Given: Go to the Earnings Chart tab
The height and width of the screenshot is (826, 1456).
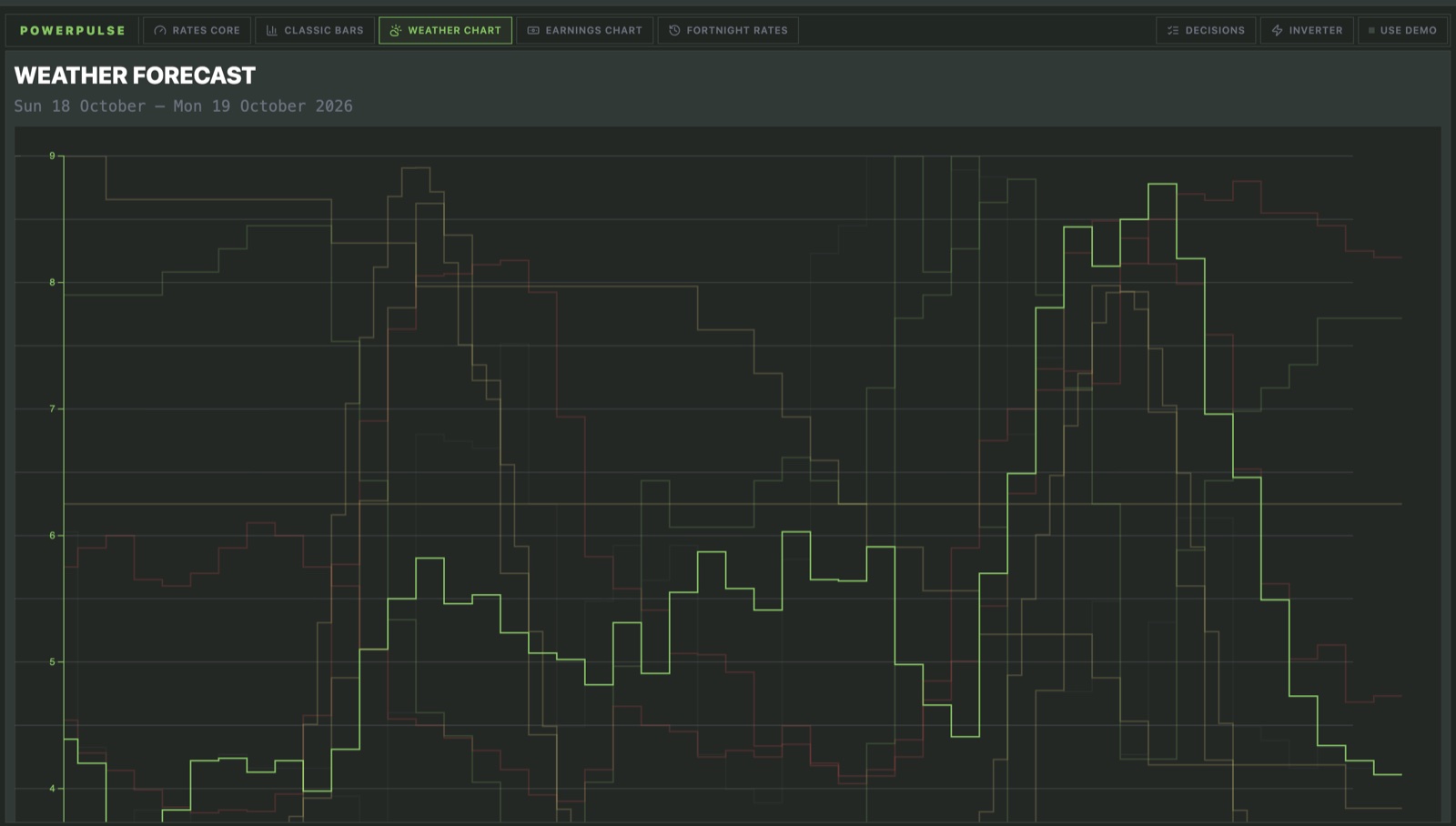Looking at the screenshot, I should (585, 30).
